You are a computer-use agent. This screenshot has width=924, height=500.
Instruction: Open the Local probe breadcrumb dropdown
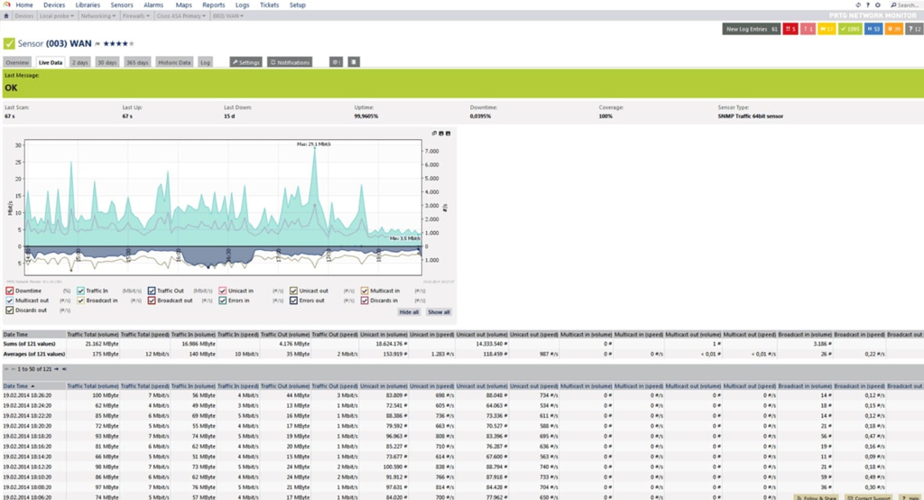57,17
